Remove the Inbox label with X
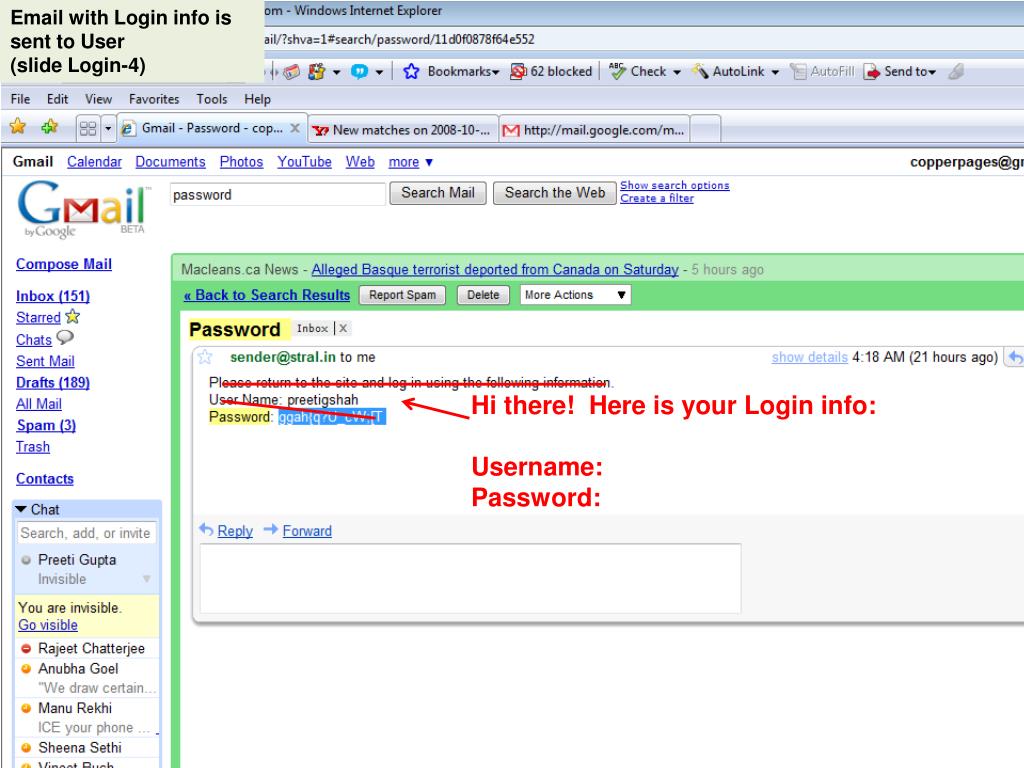The image size is (1024, 768). tap(343, 329)
